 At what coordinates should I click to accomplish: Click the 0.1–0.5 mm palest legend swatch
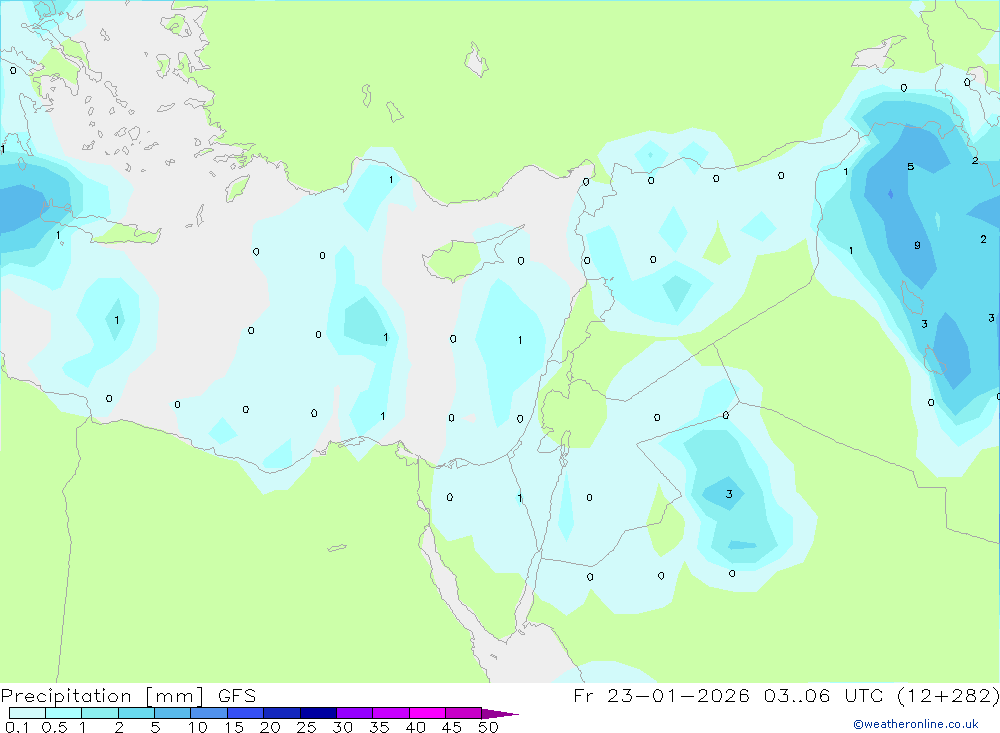(x=27, y=713)
